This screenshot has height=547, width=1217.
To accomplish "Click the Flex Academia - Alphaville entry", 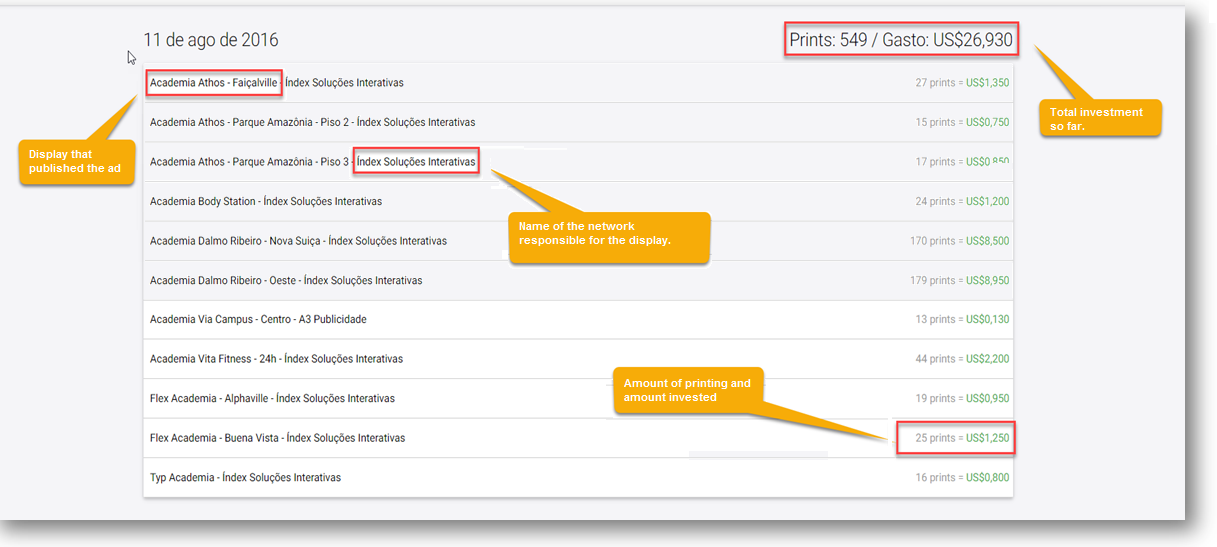I will point(272,399).
